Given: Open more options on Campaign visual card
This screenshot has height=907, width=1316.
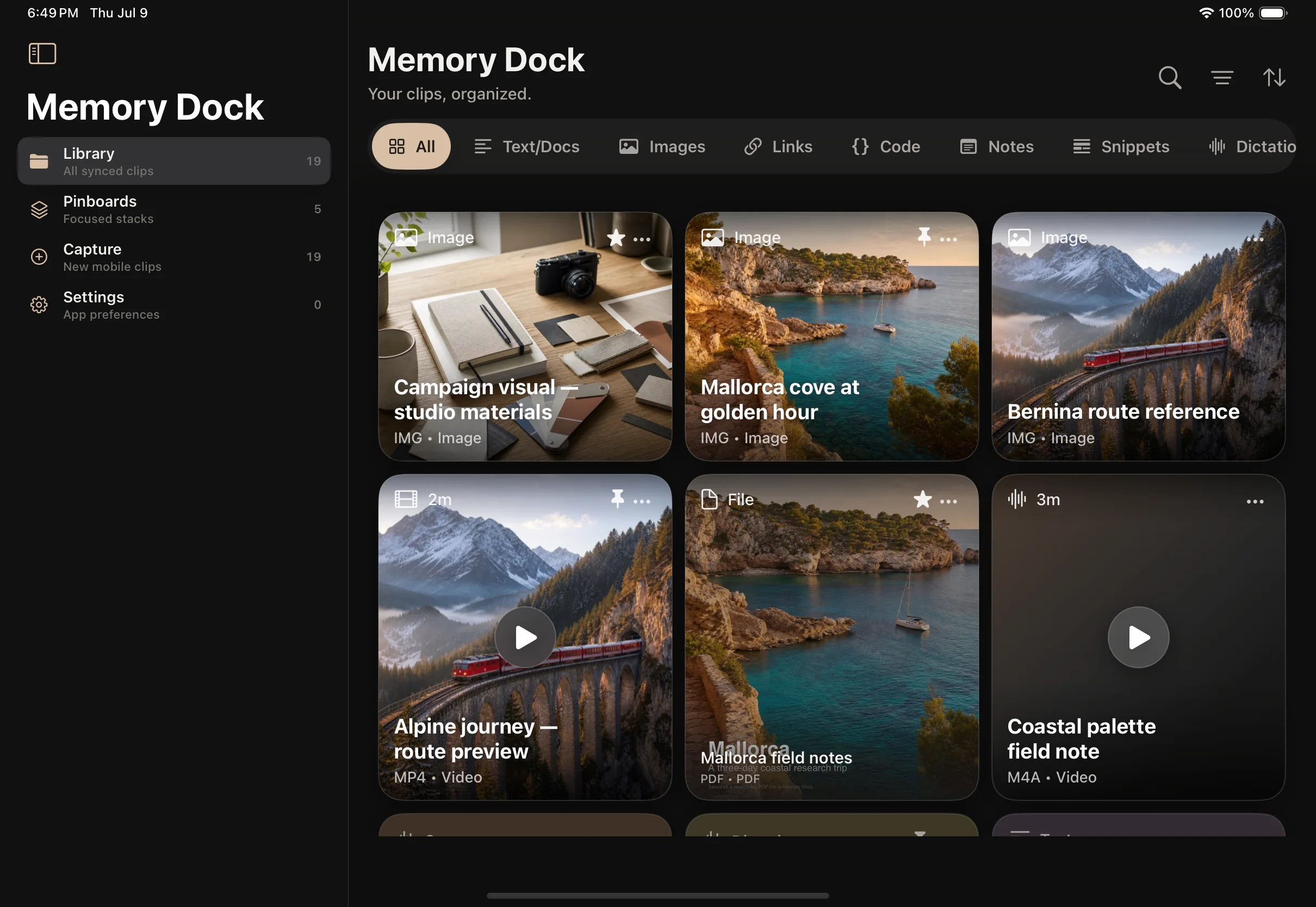Looking at the screenshot, I should [x=642, y=239].
